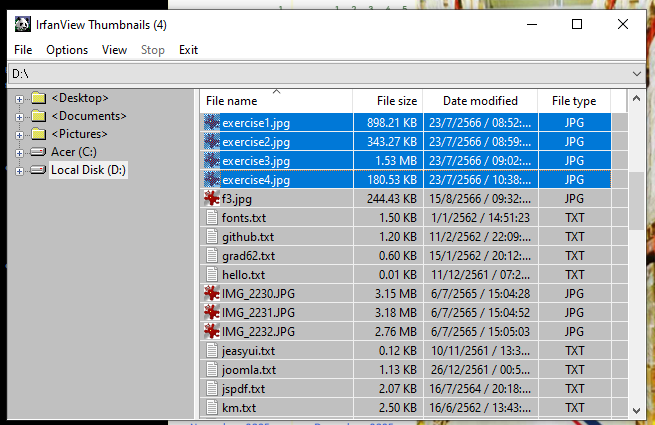Viewport: 655px width, 425px height.
Task: Open the View menu
Action: (114, 50)
